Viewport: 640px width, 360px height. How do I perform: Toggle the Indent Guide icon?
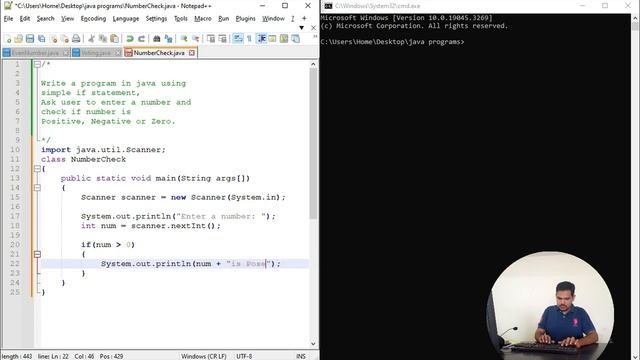[261, 39]
